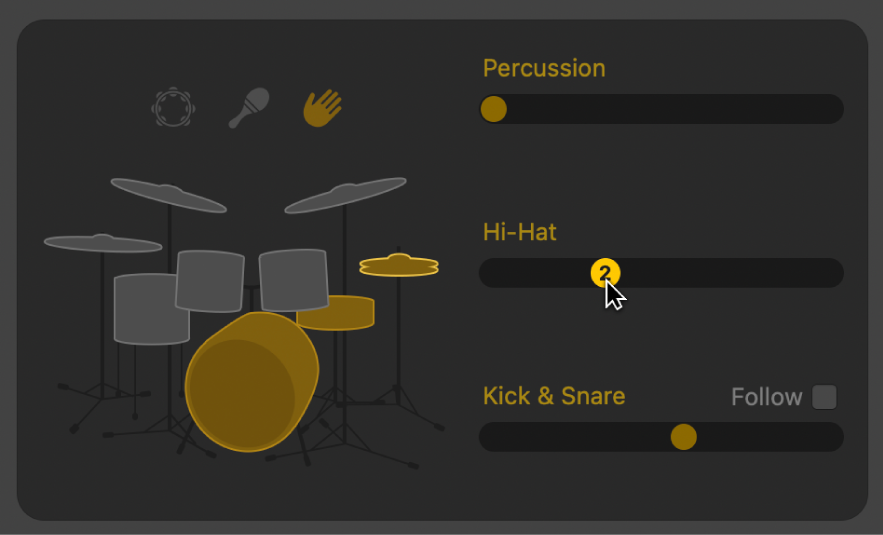This screenshot has height=535, width=883.
Task: Click the left rack tom
Action: (x=210, y=281)
